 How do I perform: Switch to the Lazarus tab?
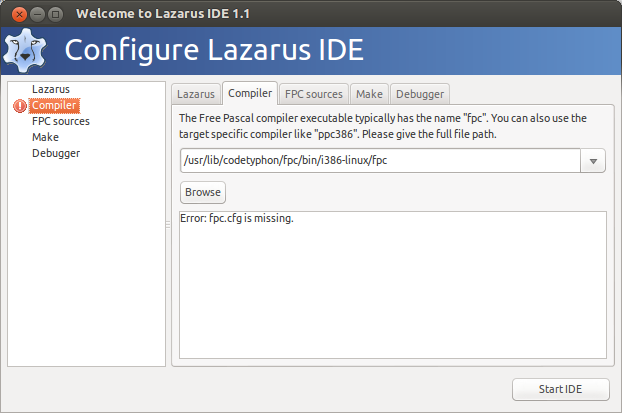[196, 94]
